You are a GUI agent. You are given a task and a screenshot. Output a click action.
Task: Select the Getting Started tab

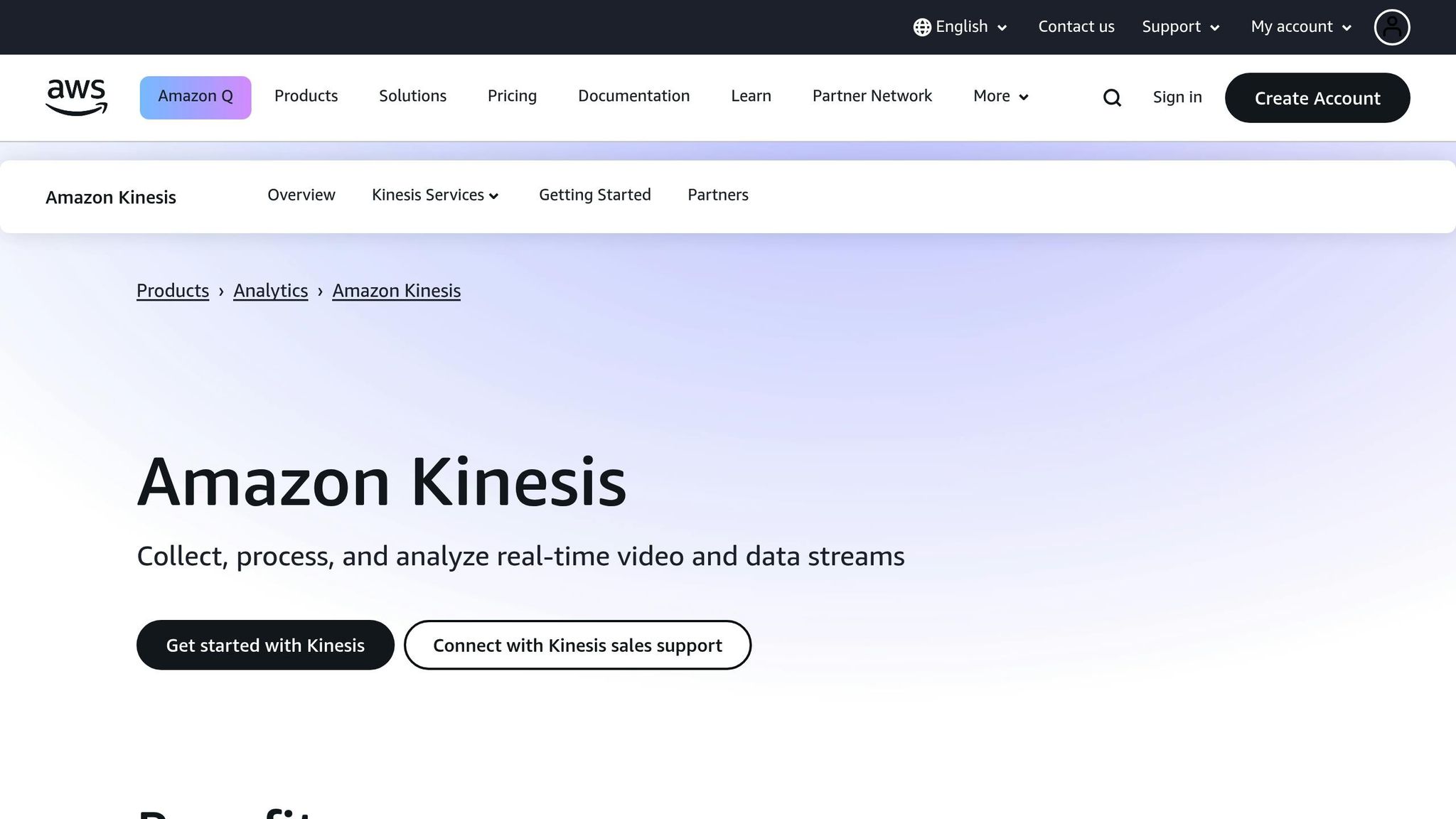click(x=595, y=195)
